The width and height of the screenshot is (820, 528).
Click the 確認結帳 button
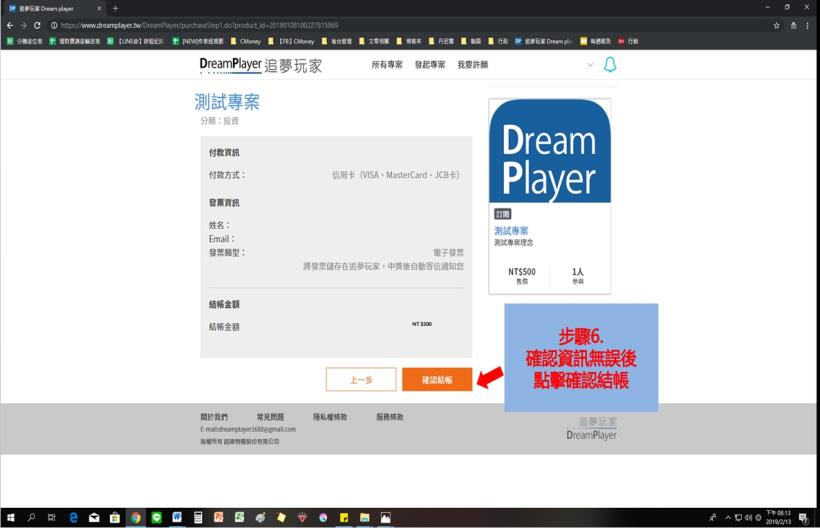tap(437, 380)
